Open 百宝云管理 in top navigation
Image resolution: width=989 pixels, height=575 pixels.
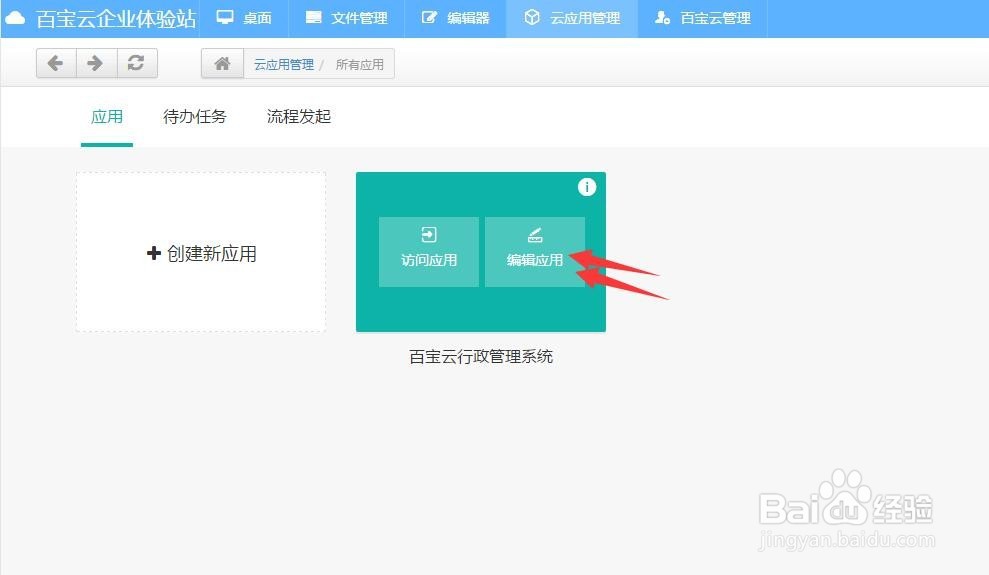point(703,18)
